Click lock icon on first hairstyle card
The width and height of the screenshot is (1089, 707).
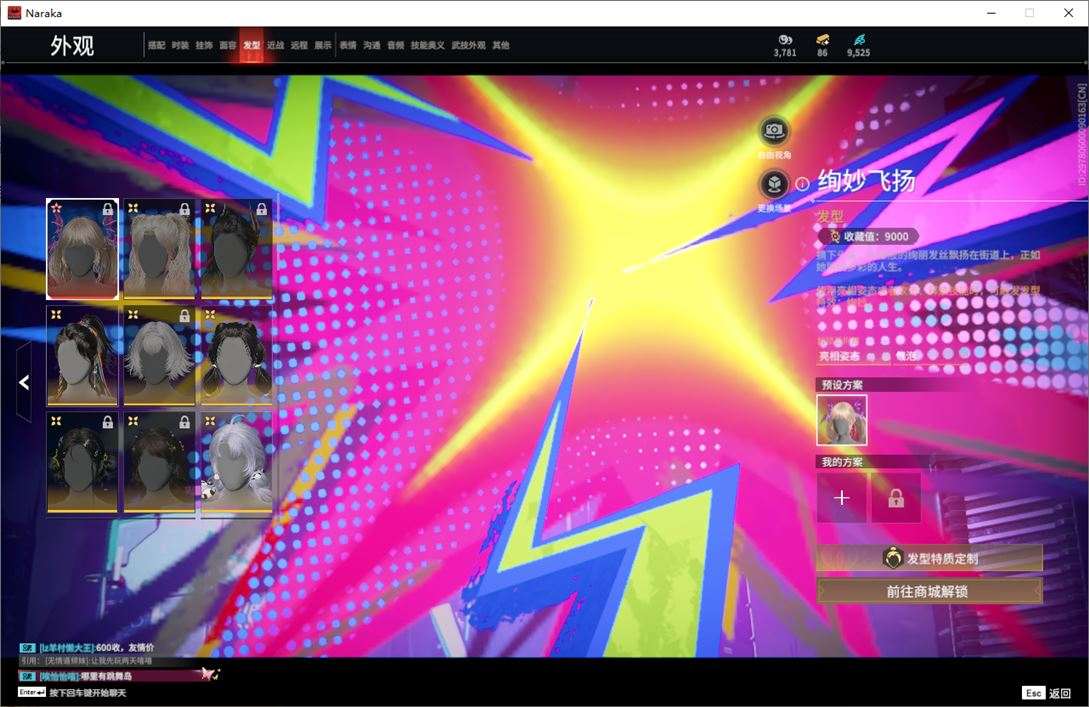click(x=108, y=209)
